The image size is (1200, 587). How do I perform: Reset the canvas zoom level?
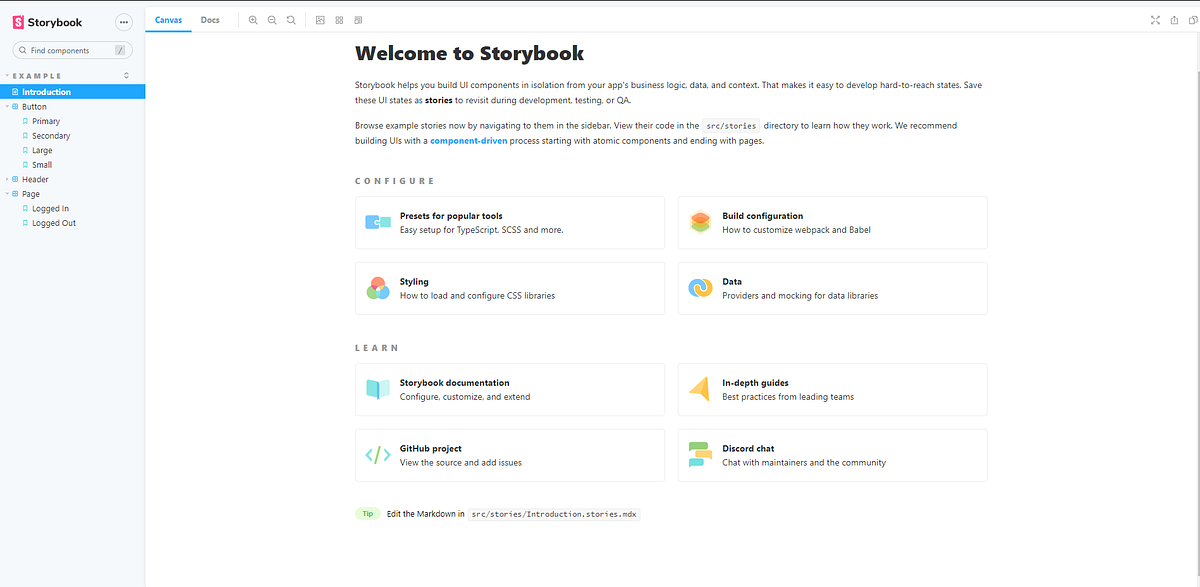tap(290, 19)
